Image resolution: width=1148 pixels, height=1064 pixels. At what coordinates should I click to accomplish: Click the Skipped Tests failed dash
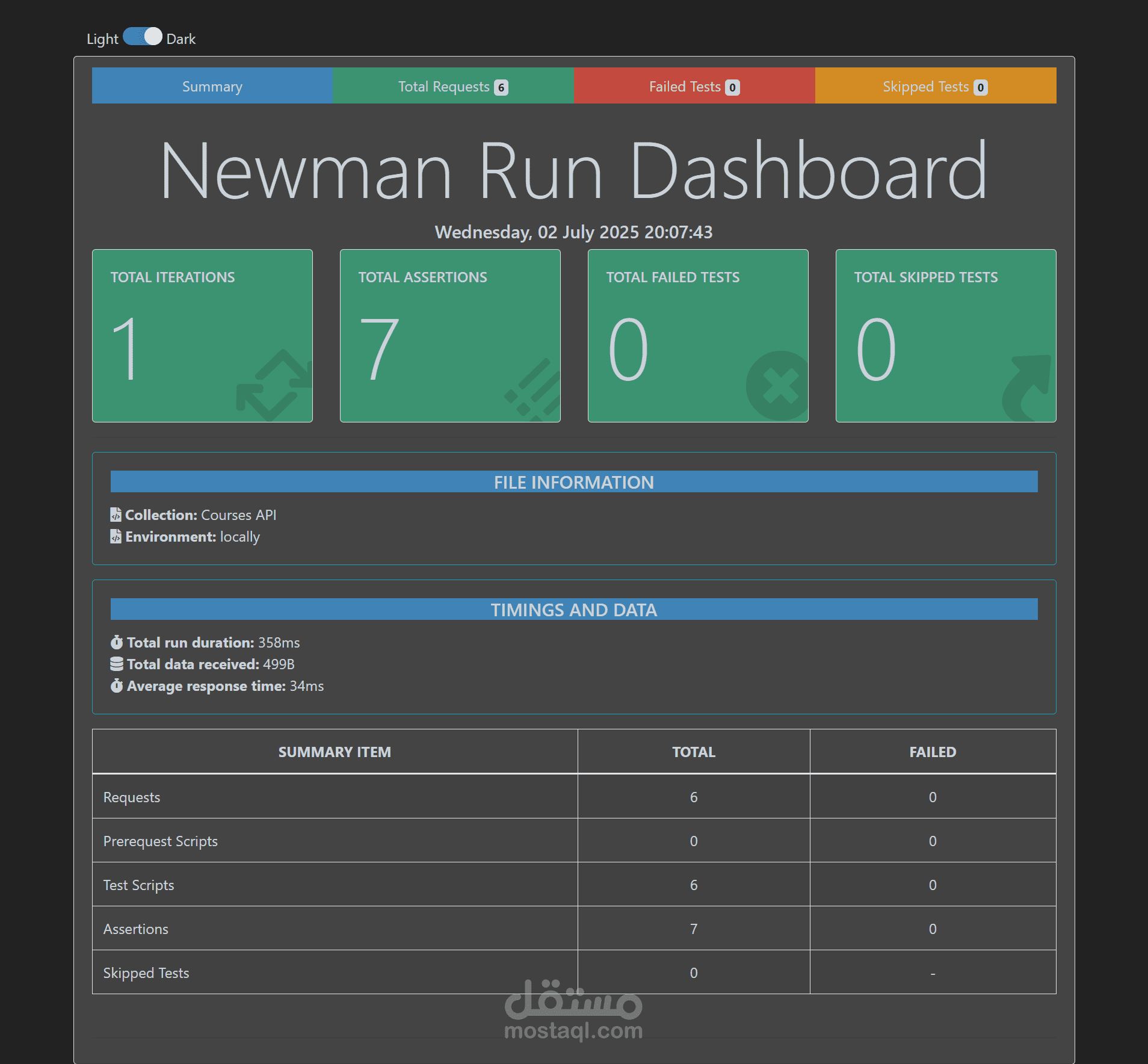[933, 973]
